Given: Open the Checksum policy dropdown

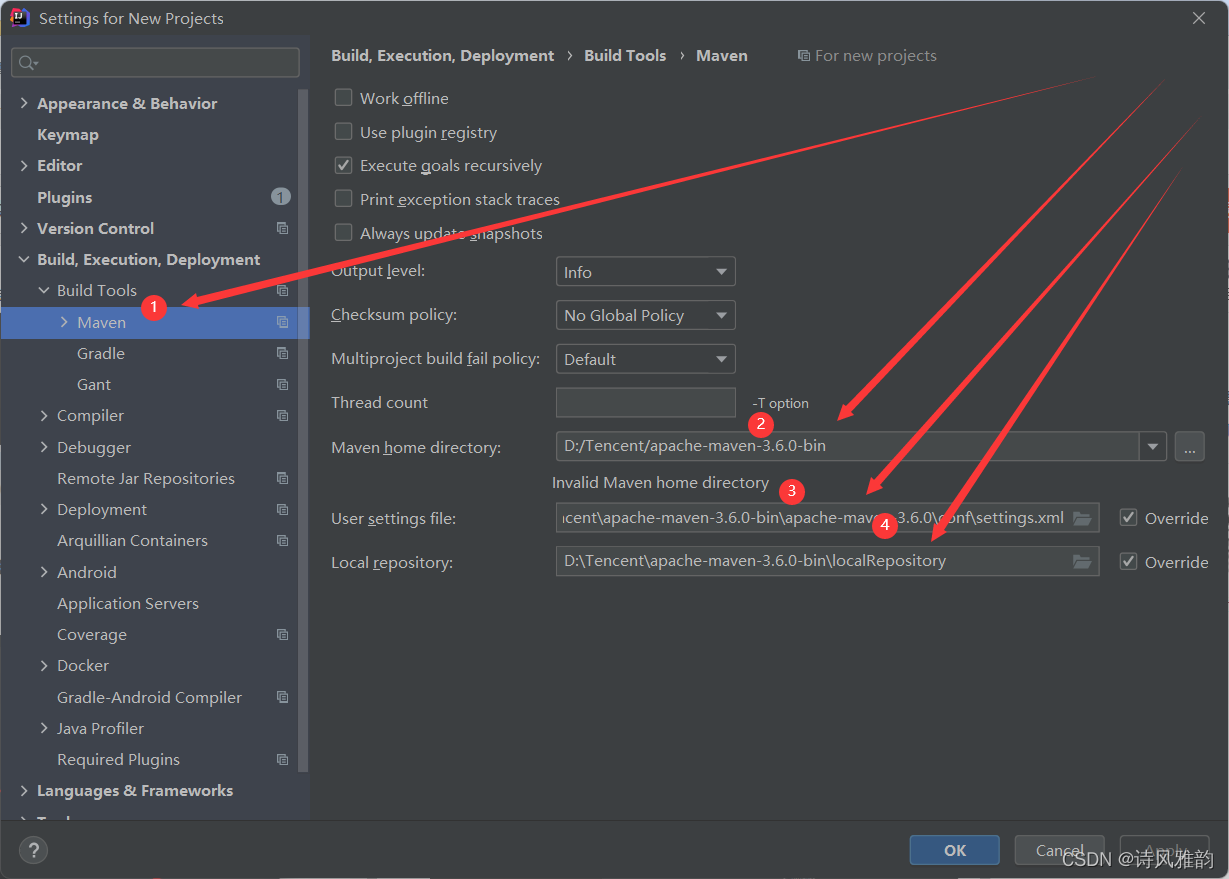Looking at the screenshot, I should [645, 315].
